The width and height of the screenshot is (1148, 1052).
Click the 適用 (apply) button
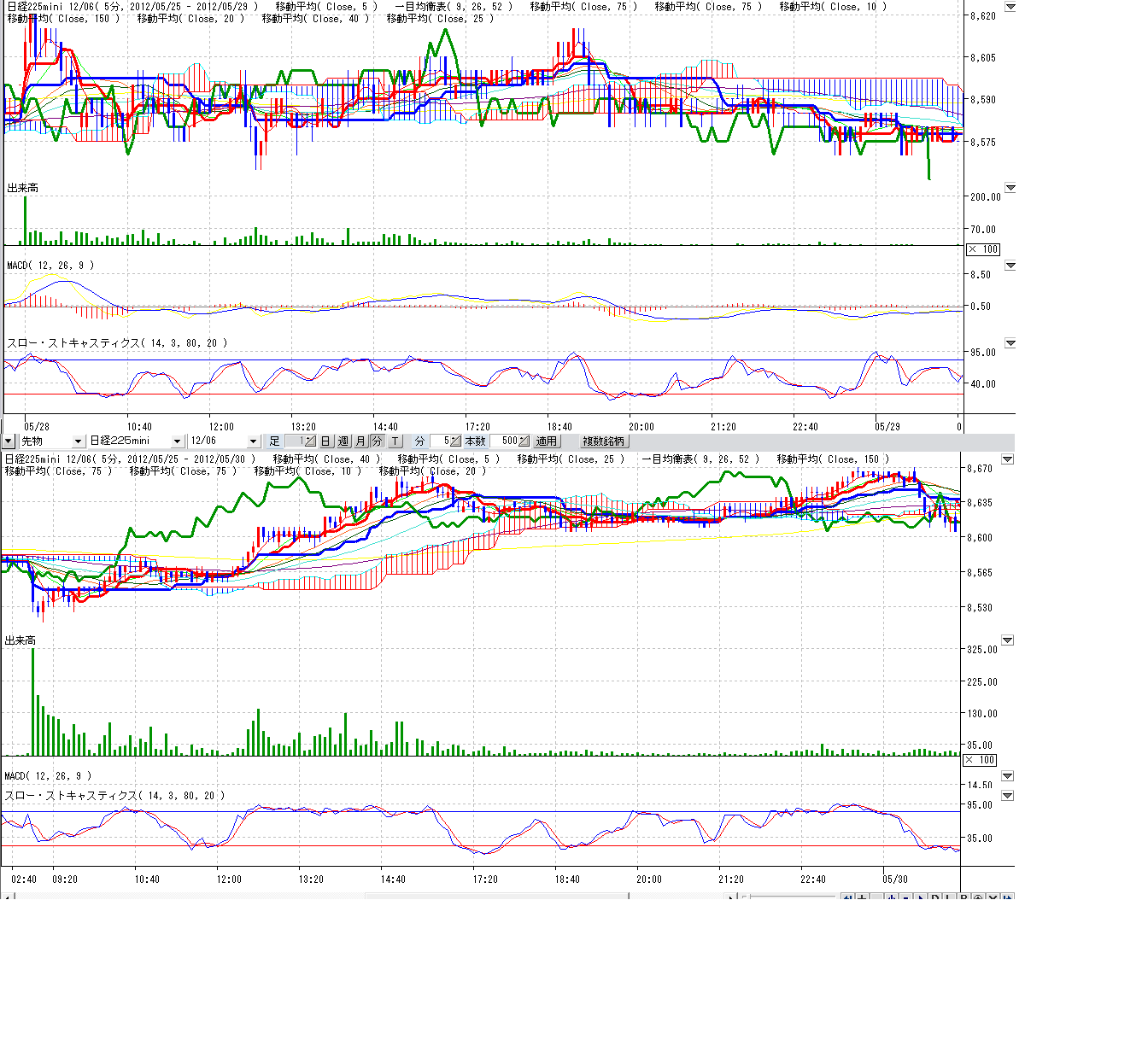(x=547, y=441)
